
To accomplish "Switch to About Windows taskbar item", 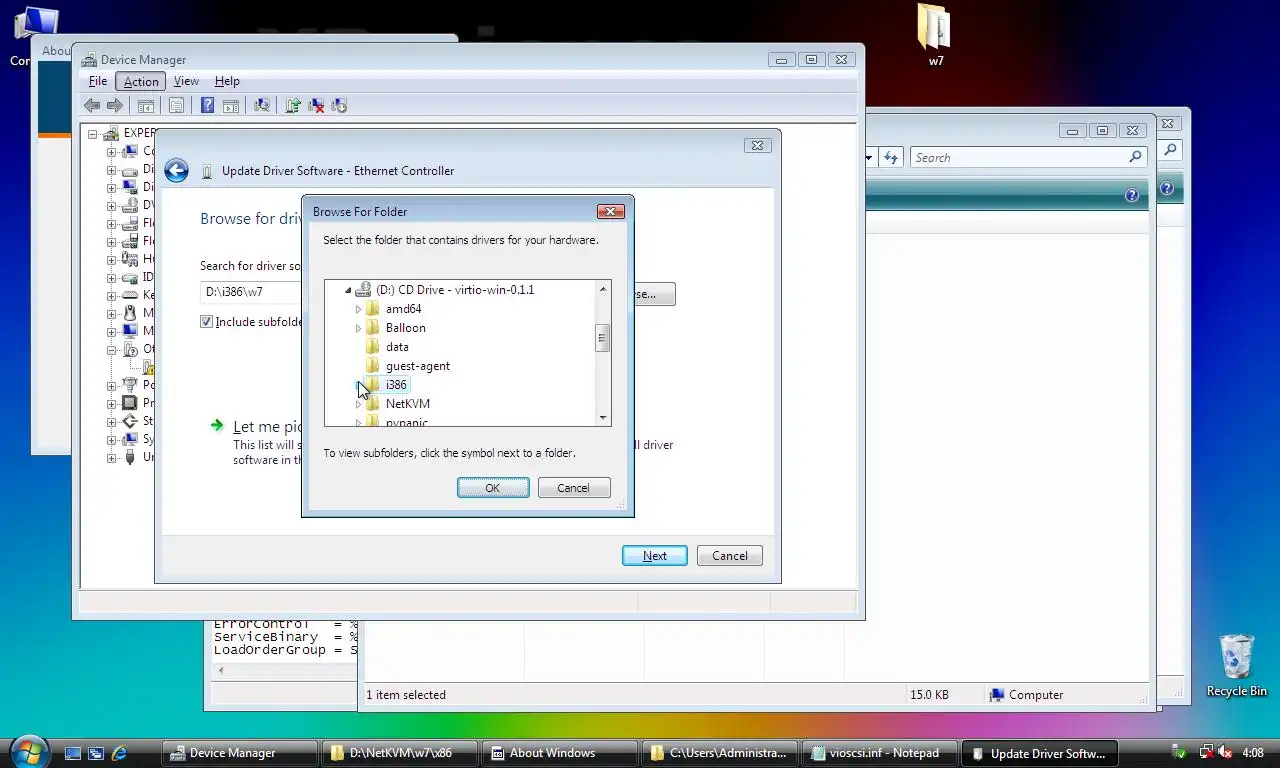I will 560,753.
